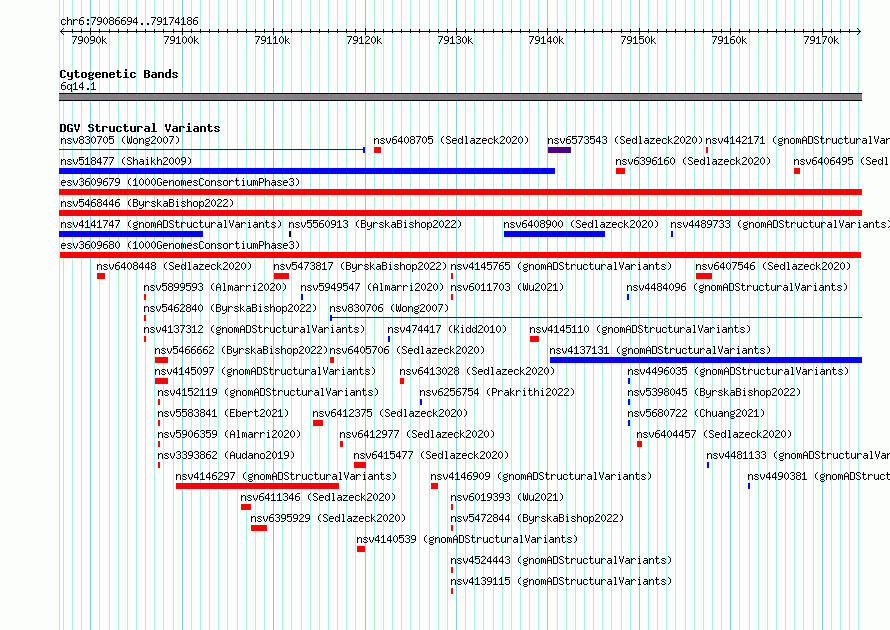This screenshot has width=890, height=630.
Task: Click esv3609680 variant label
Action: point(180,245)
